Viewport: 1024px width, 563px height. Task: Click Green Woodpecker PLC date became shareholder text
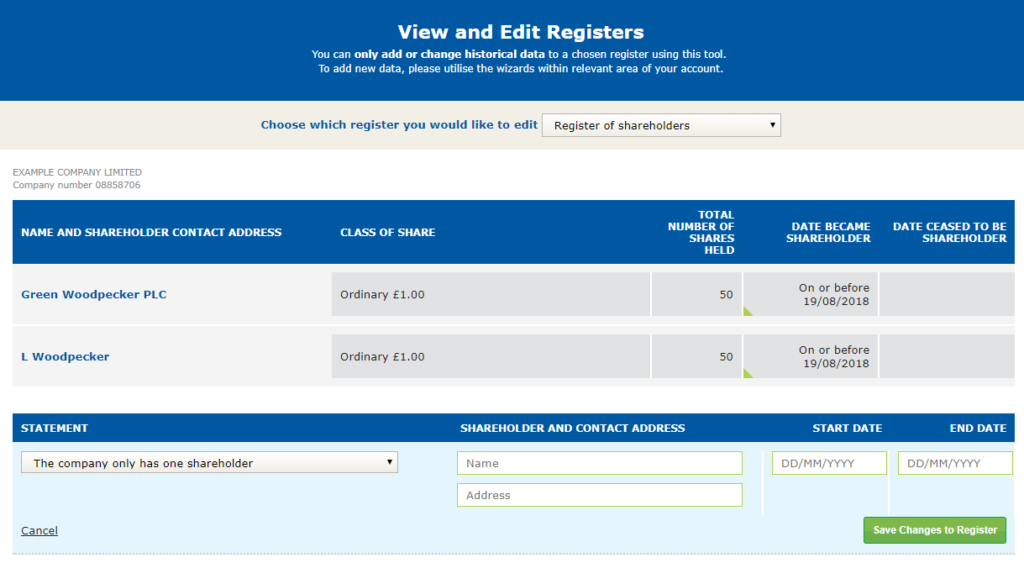click(x=833, y=295)
